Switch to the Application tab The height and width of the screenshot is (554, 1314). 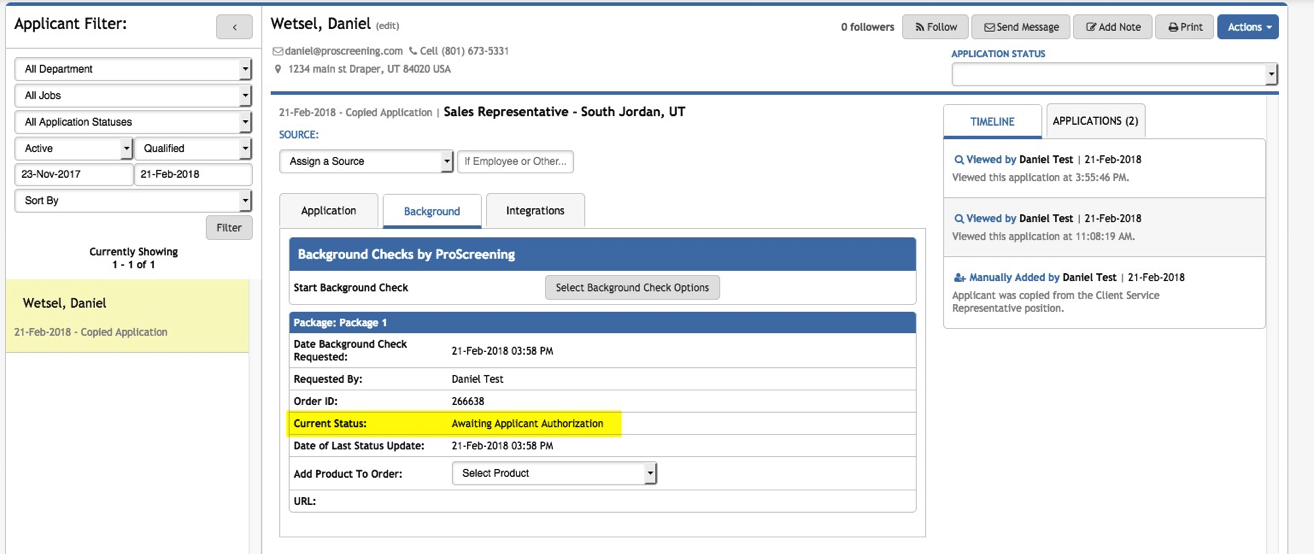click(328, 211)
